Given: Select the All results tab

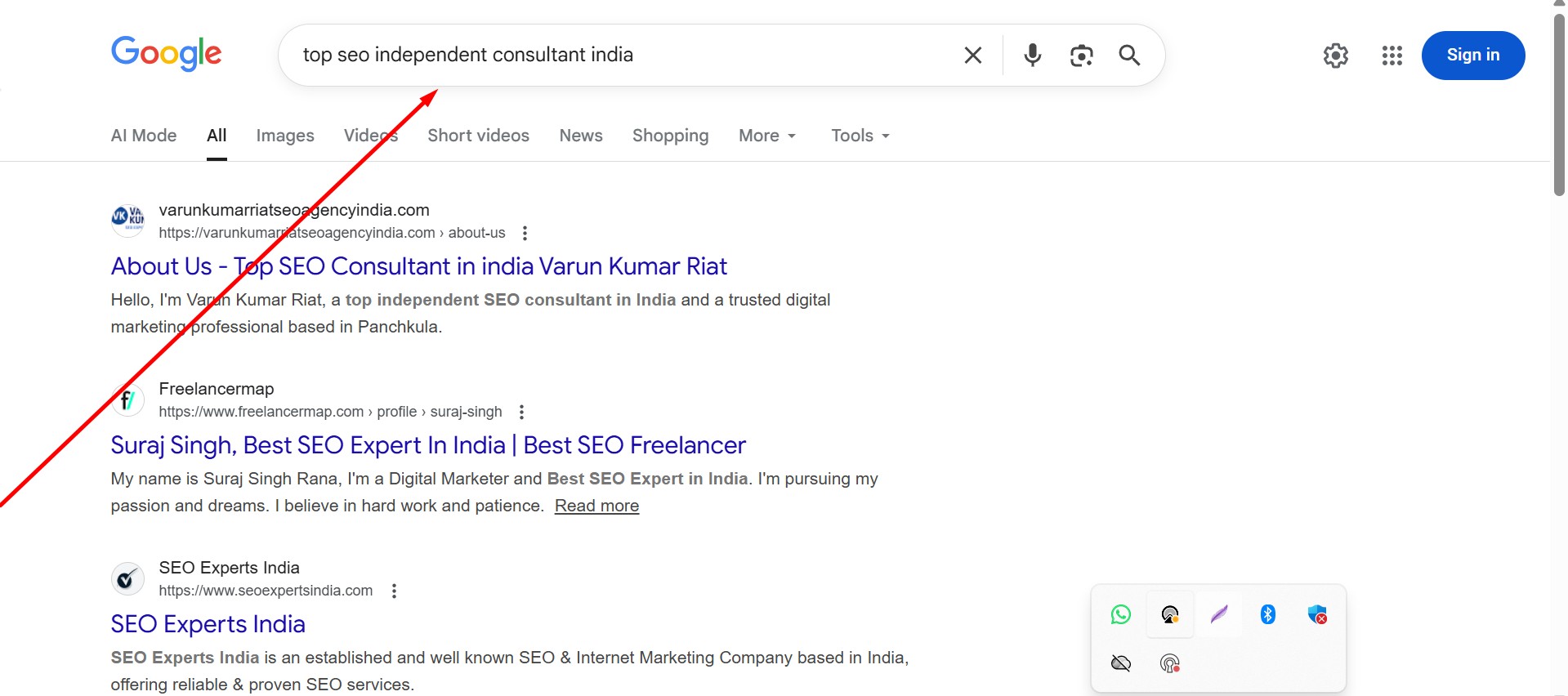Looking at the screenshot, I should click(x=217, y=136).
